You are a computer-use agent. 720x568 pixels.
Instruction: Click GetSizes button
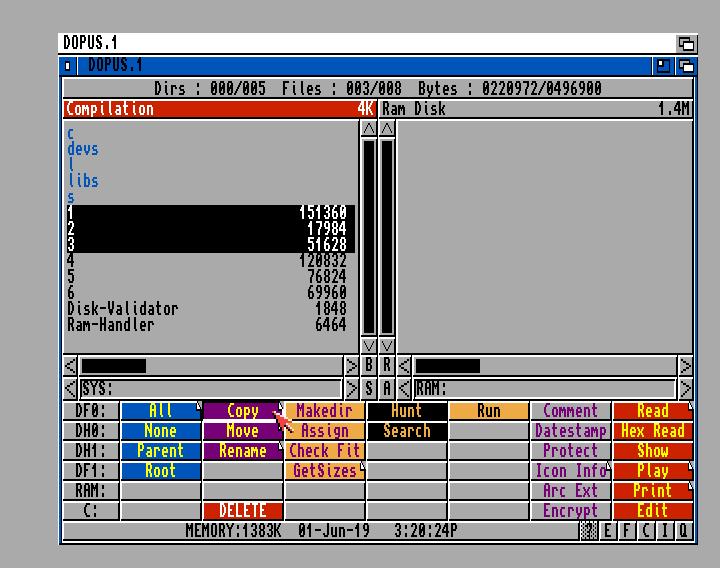point(324,471)
